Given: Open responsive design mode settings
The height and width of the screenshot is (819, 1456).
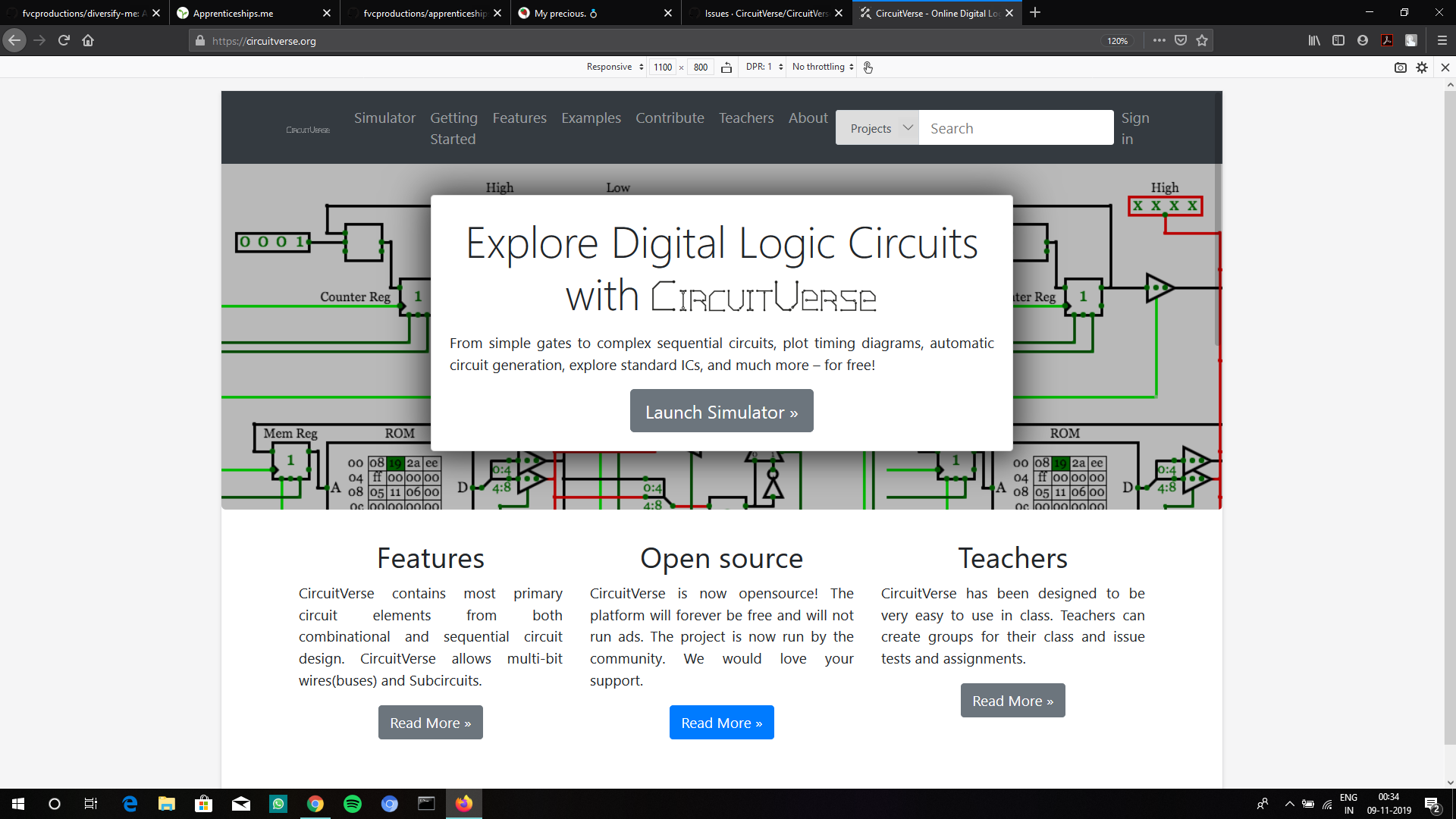Looking at the screenshot, I should (x=1422, y=67).
